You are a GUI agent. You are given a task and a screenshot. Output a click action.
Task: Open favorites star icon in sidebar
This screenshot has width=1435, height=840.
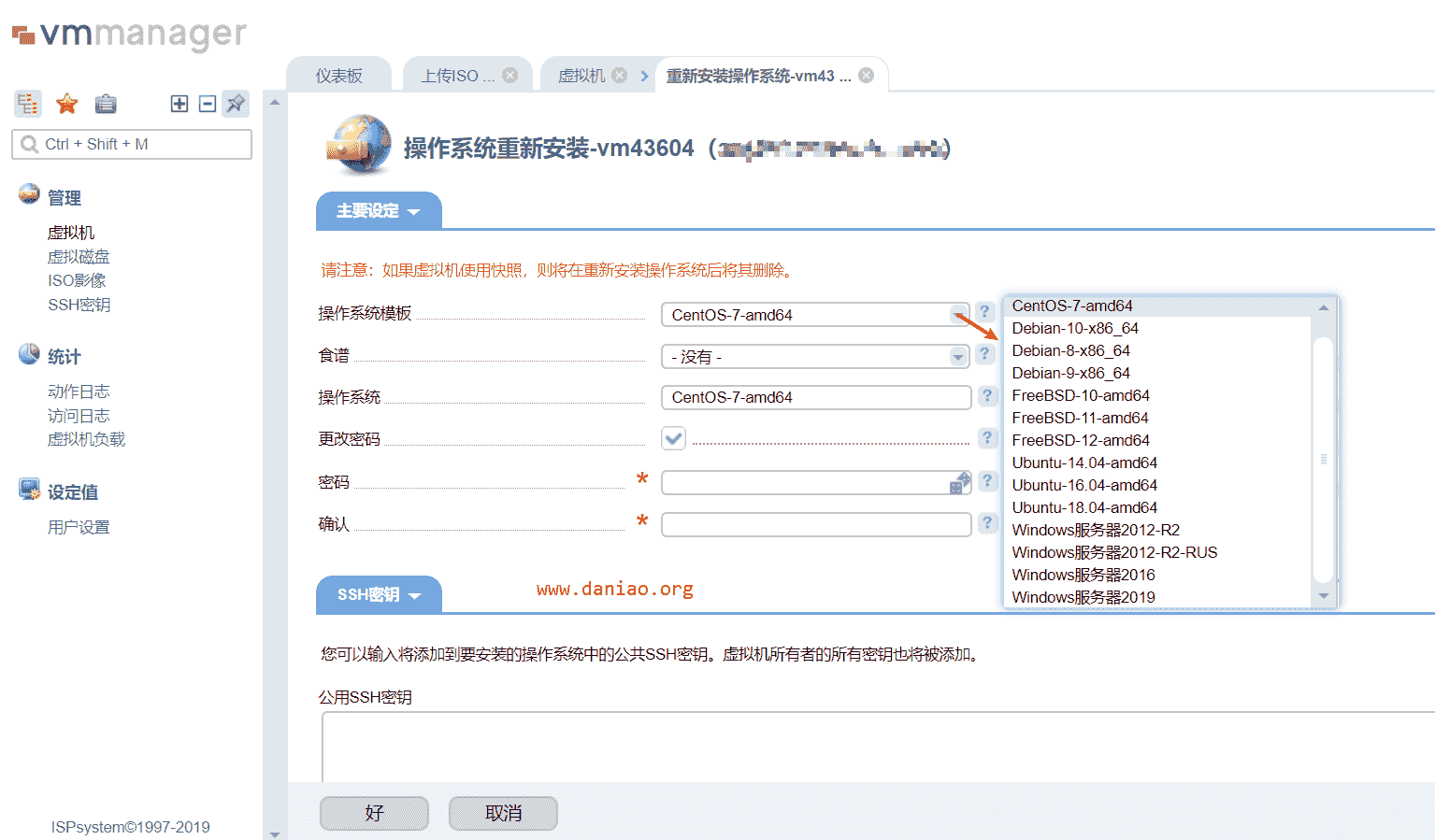[66, 104]
